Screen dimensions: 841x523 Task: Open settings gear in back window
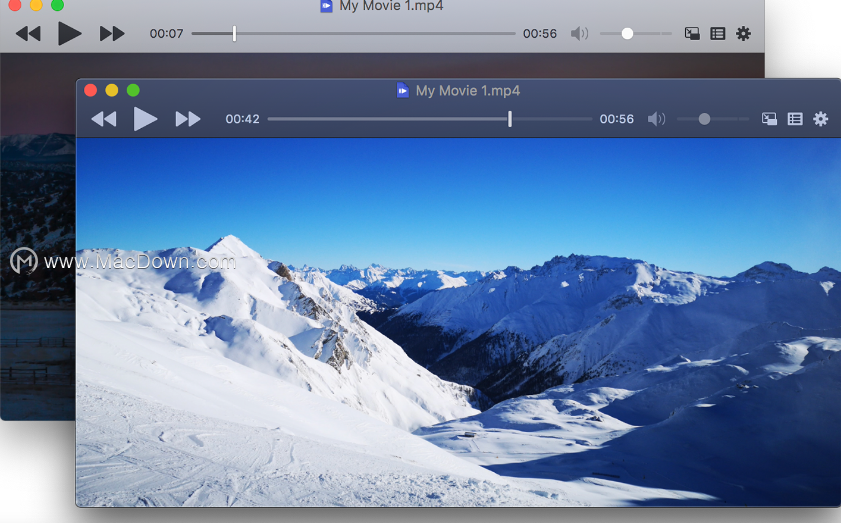pos(743,34)
